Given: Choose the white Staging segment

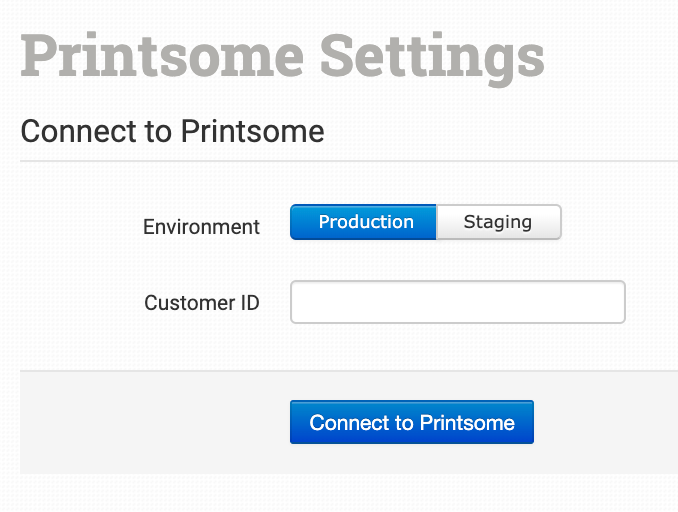Looking at the screenshot, I should pyautogui.click(x=498, y=222).
